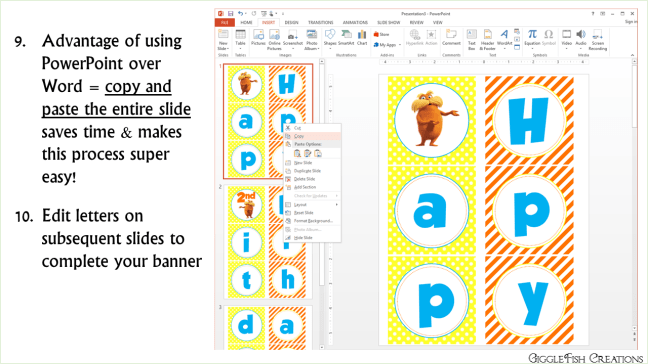This screenshot has height=364, width=648.
Task: Open the FILE tab
Action: (x=225, y=22)
